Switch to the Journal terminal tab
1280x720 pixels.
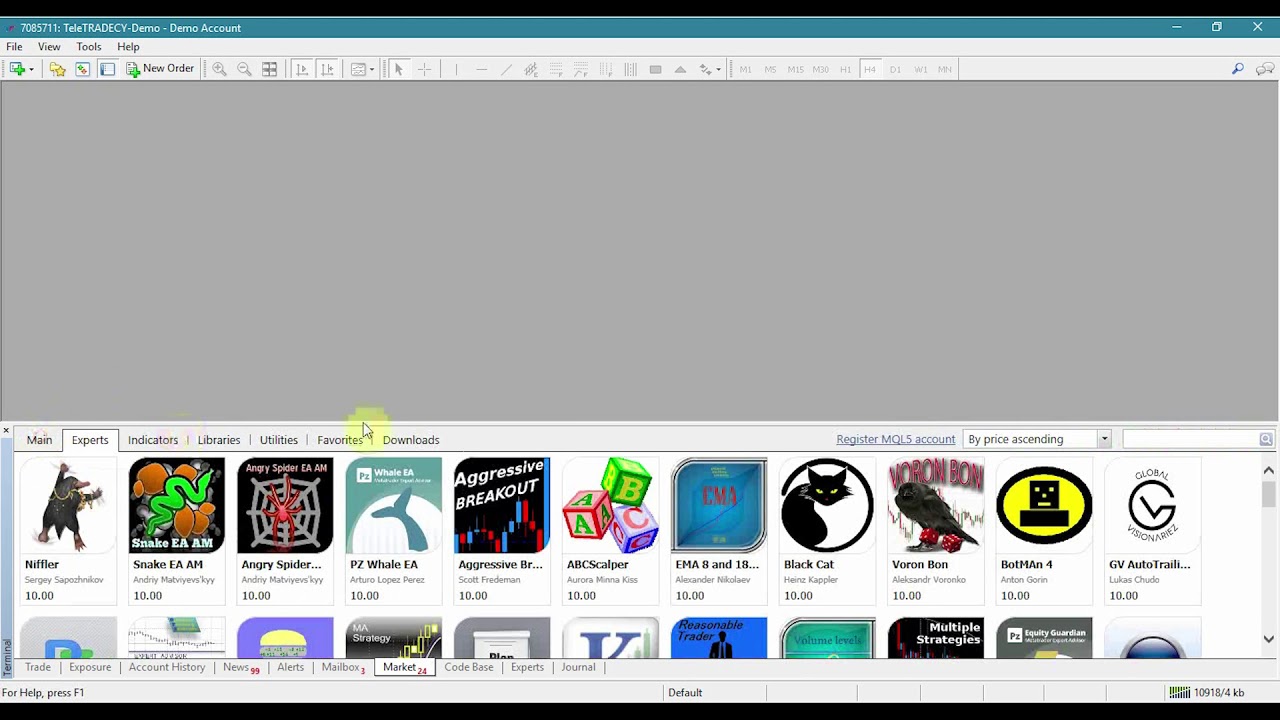tap(578, 667)
